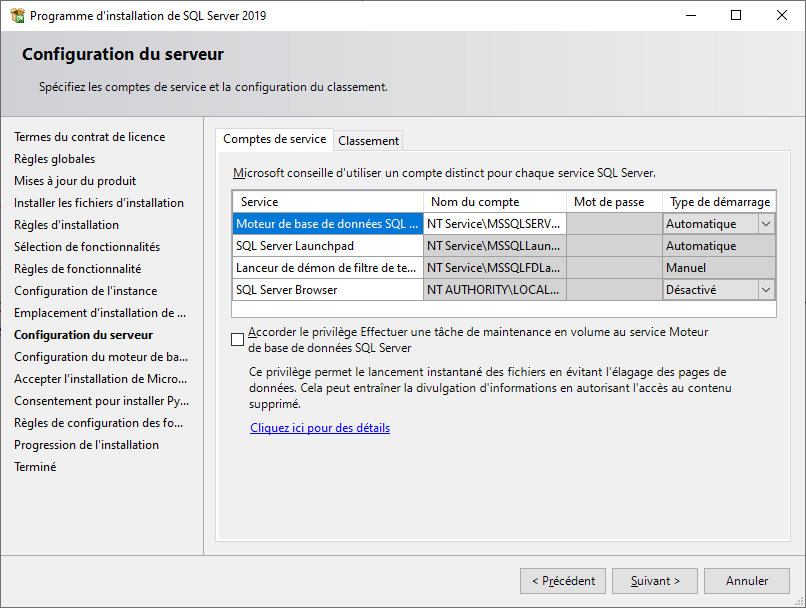The width and height of the screenshot is (806, 608).
Task: Open startup type dropdown for Moteur de base de données
Action: point(766,224)
